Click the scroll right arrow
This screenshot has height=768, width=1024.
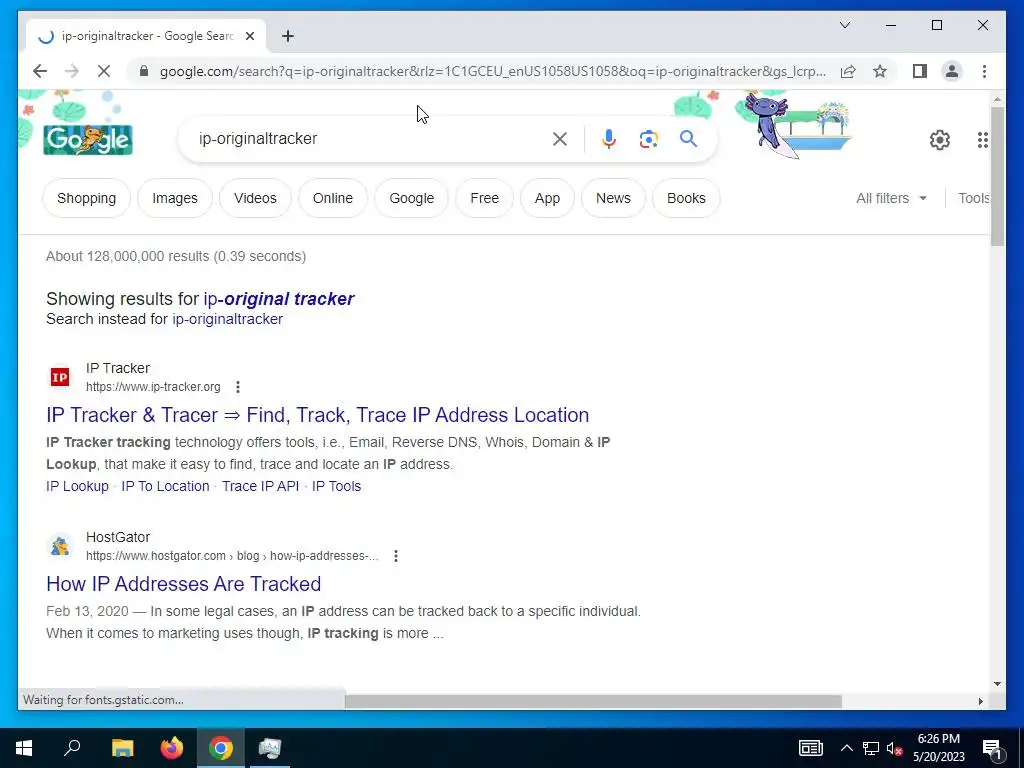click(980, 701)
